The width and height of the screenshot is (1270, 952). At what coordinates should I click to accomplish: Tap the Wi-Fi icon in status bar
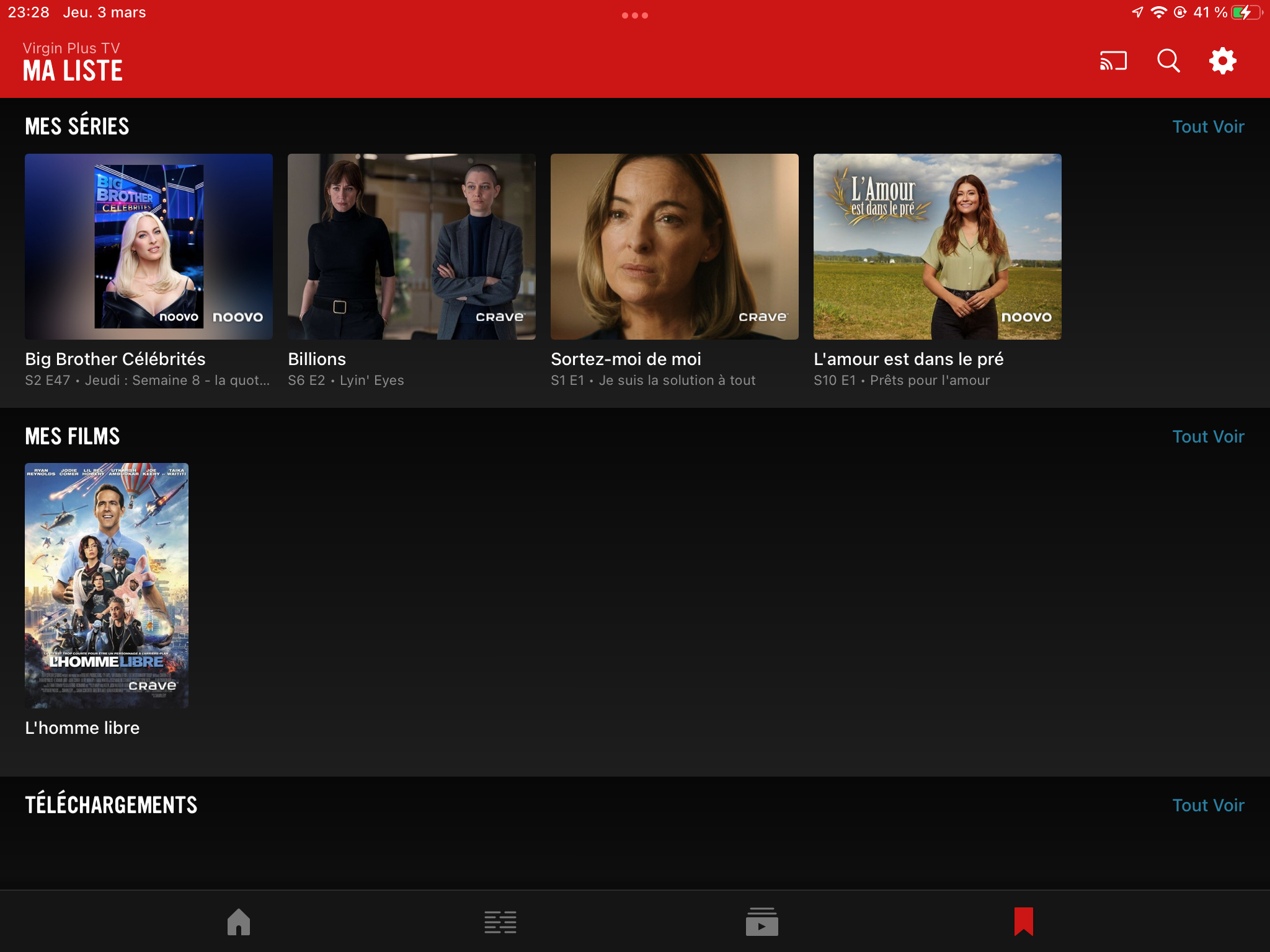tap(1158, 12)
